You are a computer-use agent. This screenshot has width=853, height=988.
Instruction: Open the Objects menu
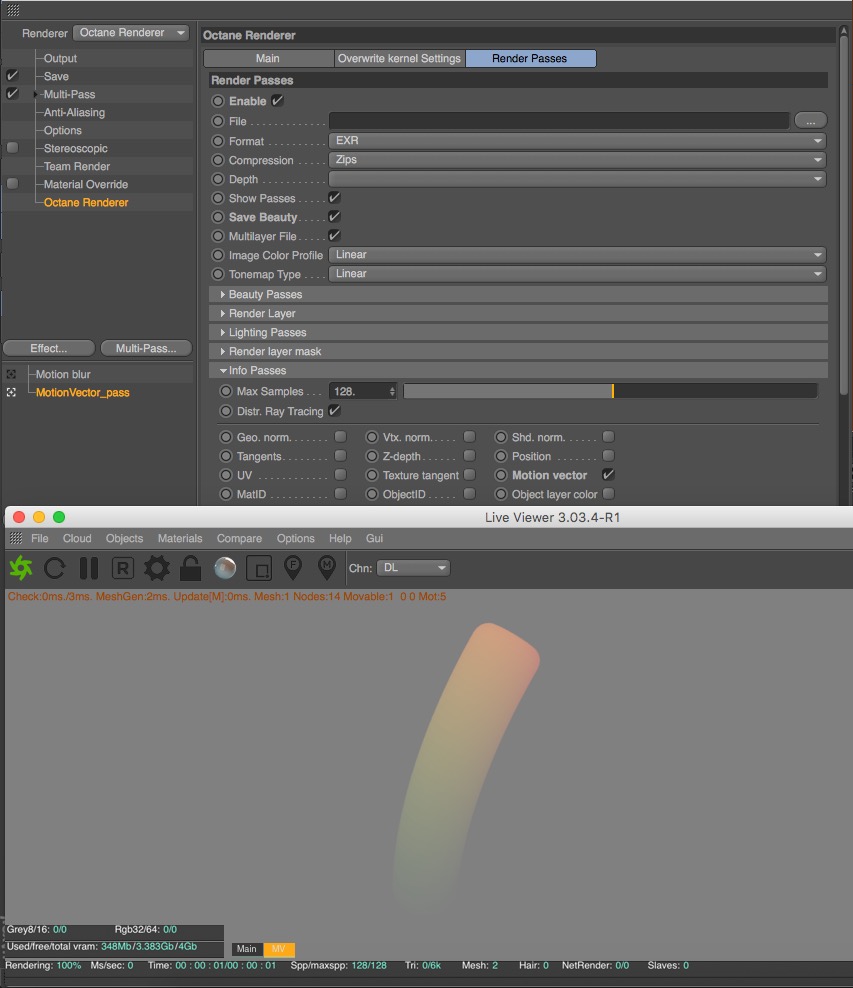coord(124,538)
